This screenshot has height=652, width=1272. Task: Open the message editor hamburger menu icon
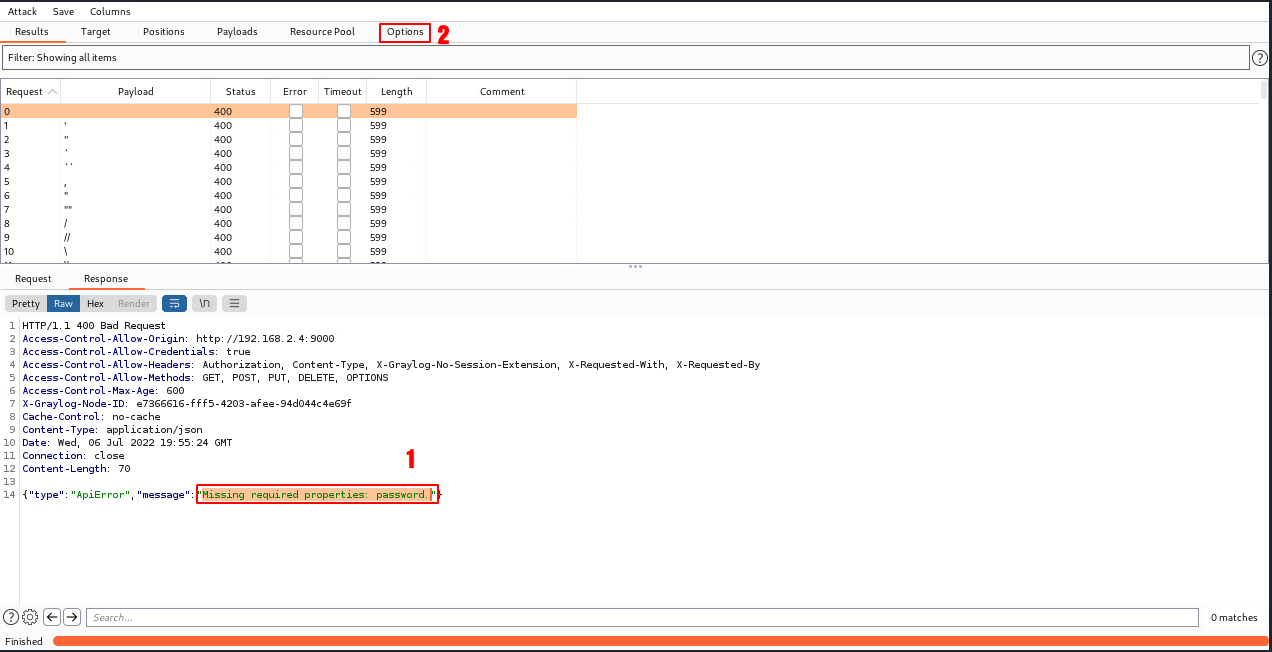[x=234, y=303]
